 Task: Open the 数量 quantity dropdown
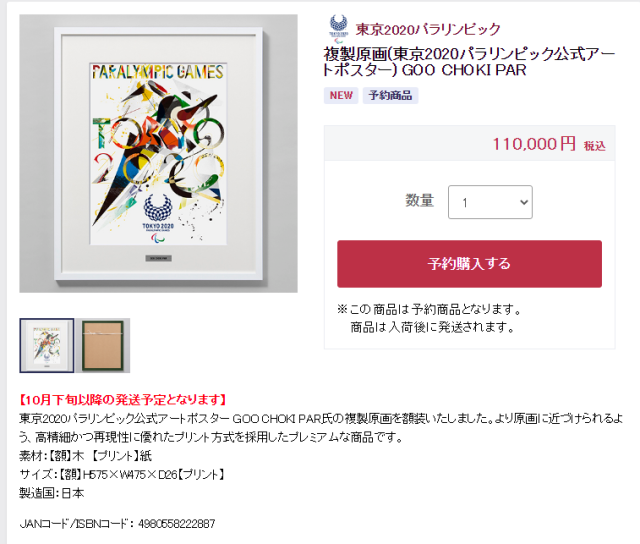490,202
